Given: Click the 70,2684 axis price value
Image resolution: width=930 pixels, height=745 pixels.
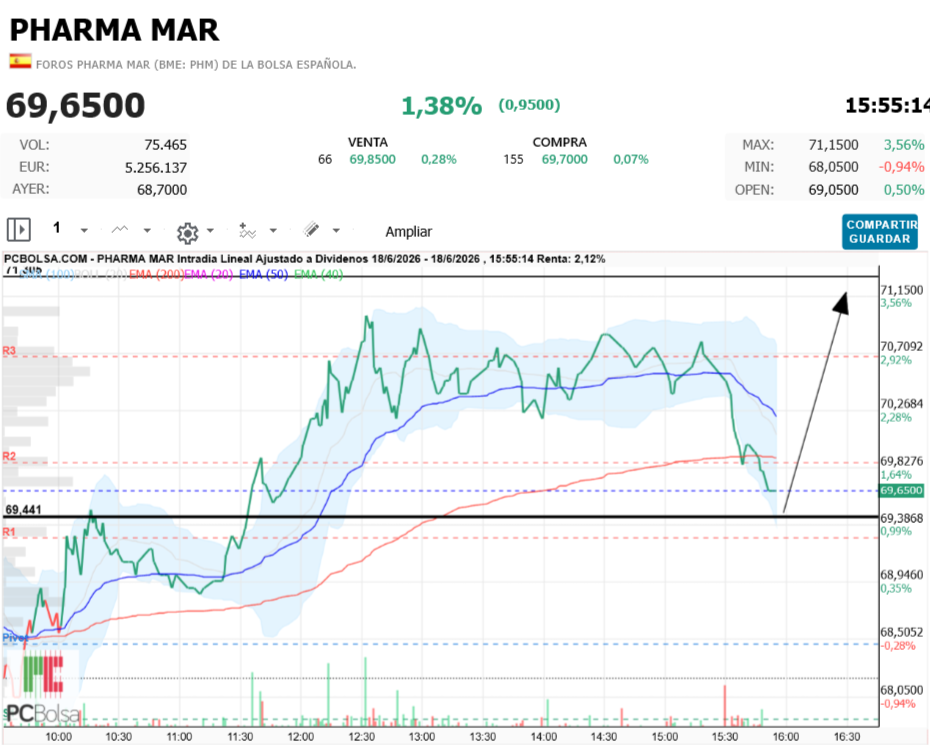Looking at the screenshot, I should [x=902, y=403].
